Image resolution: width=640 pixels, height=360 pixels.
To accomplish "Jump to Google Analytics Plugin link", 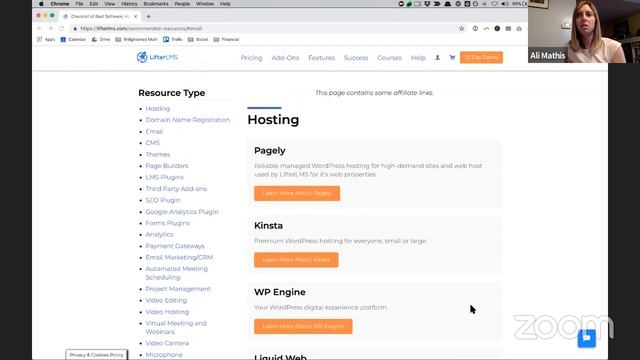I will pos(182,212).
